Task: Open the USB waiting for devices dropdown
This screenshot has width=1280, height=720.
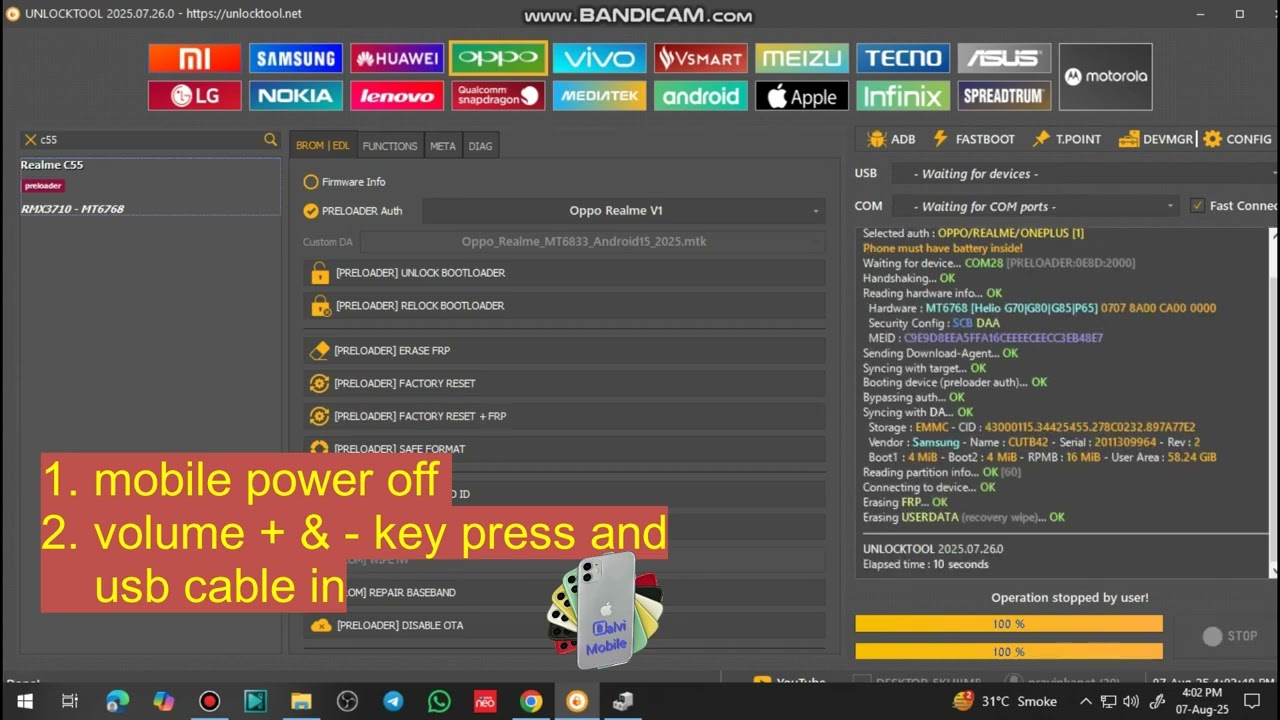Action: pos(1083,174)
